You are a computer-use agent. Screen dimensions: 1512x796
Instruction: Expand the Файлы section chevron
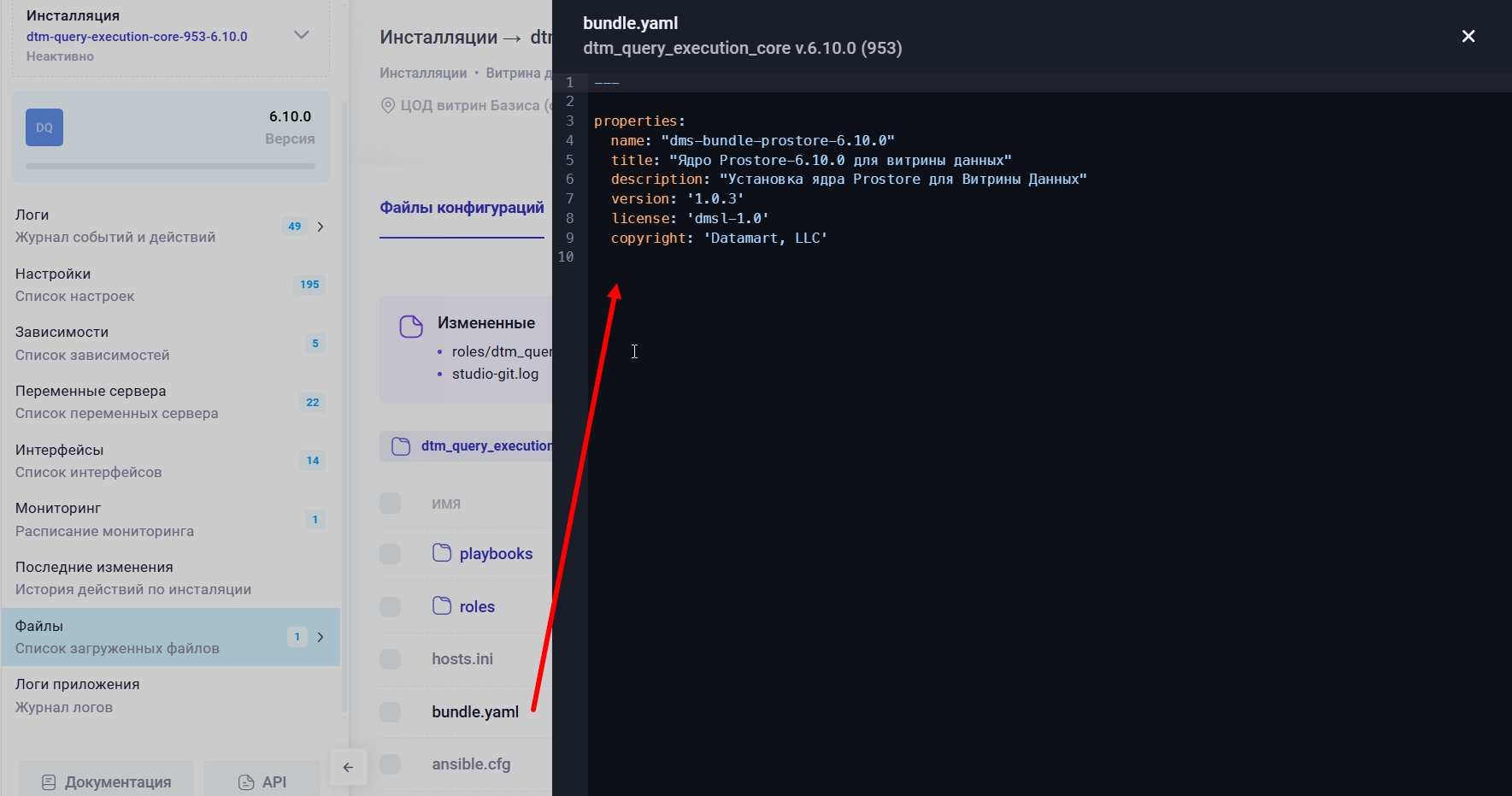[x=321, y=637]
